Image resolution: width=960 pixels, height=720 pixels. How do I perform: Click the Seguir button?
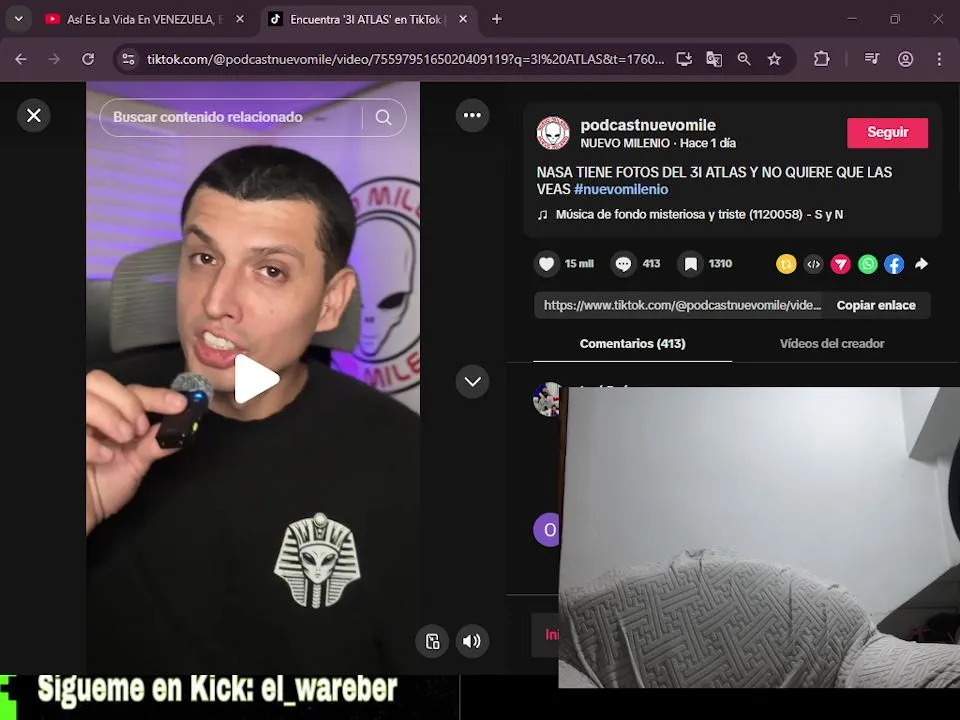click(887, 132)
